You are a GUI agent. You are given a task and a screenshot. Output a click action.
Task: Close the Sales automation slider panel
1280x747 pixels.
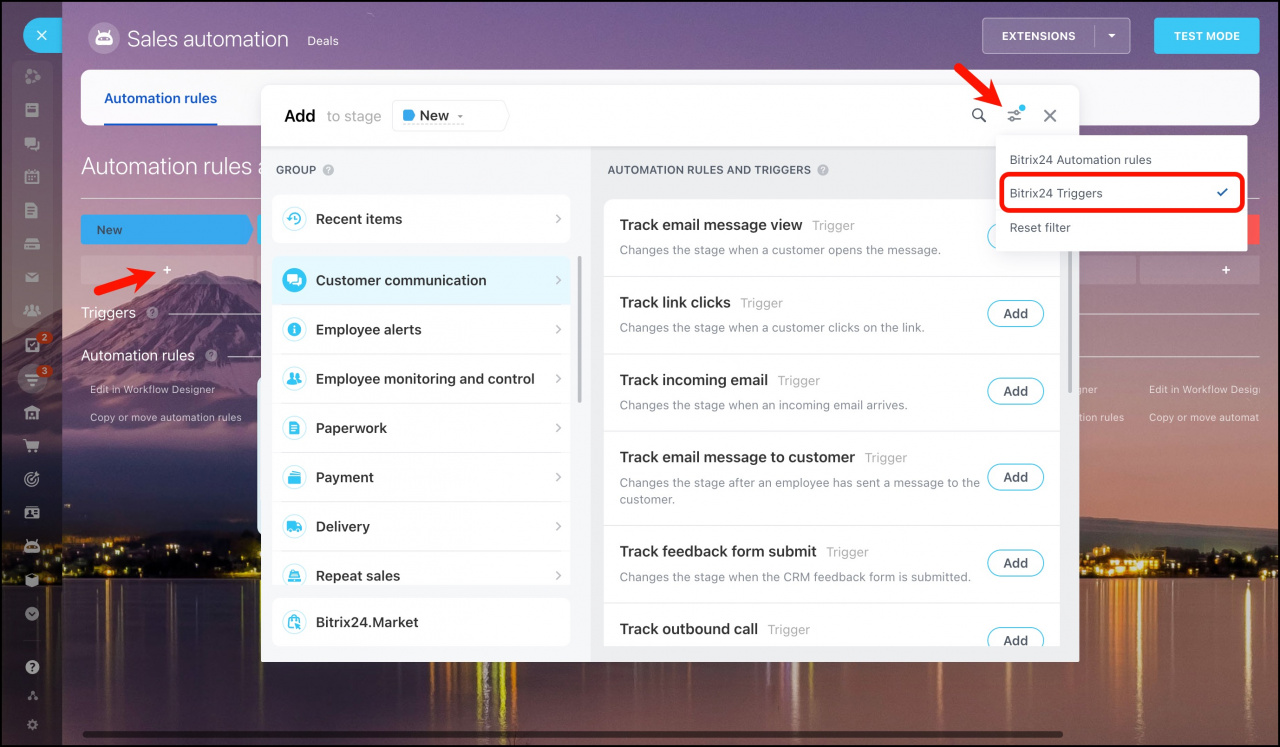(x=41, y=36)
